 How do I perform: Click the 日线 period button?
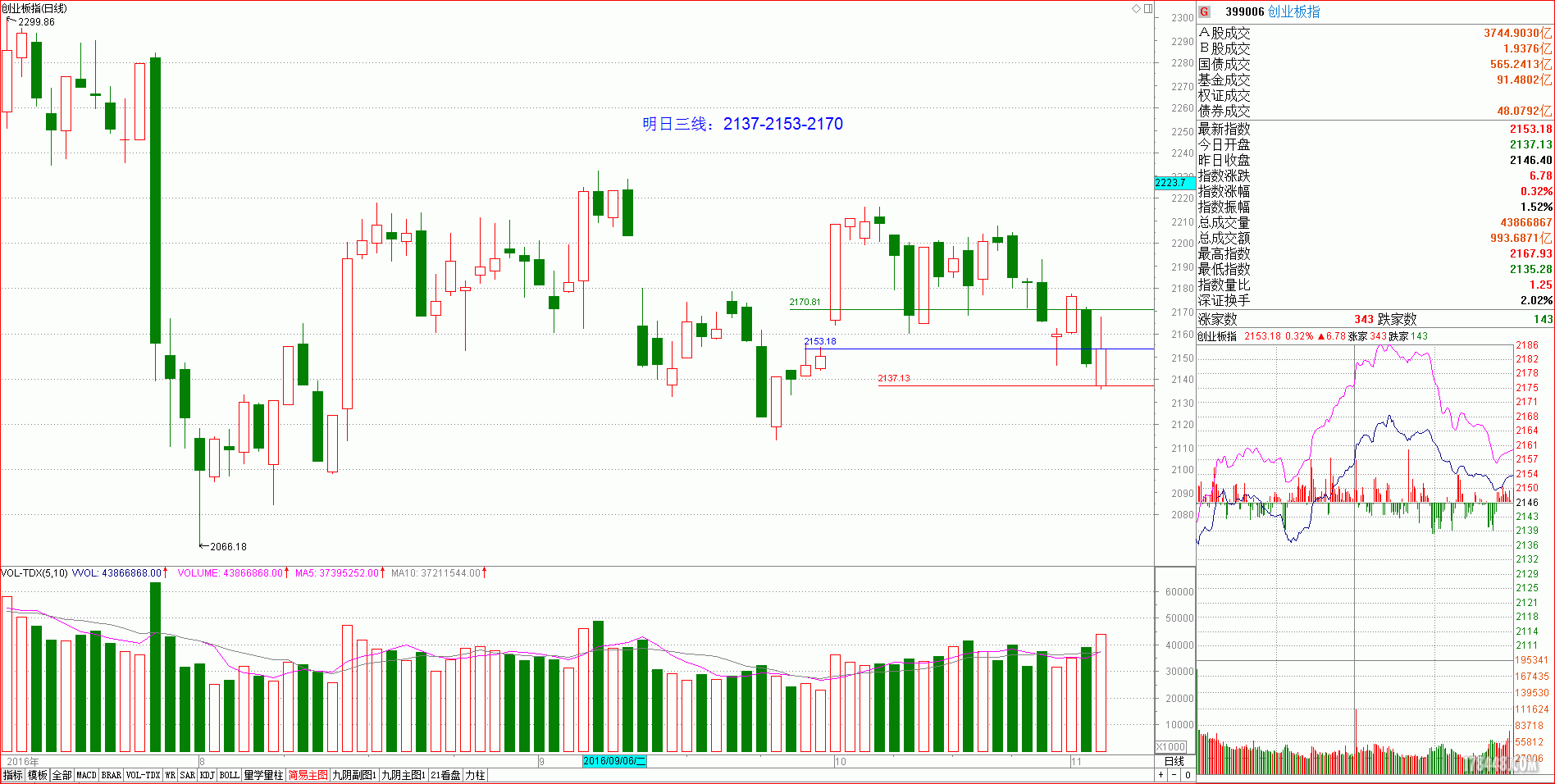[x=1174, y=761]
